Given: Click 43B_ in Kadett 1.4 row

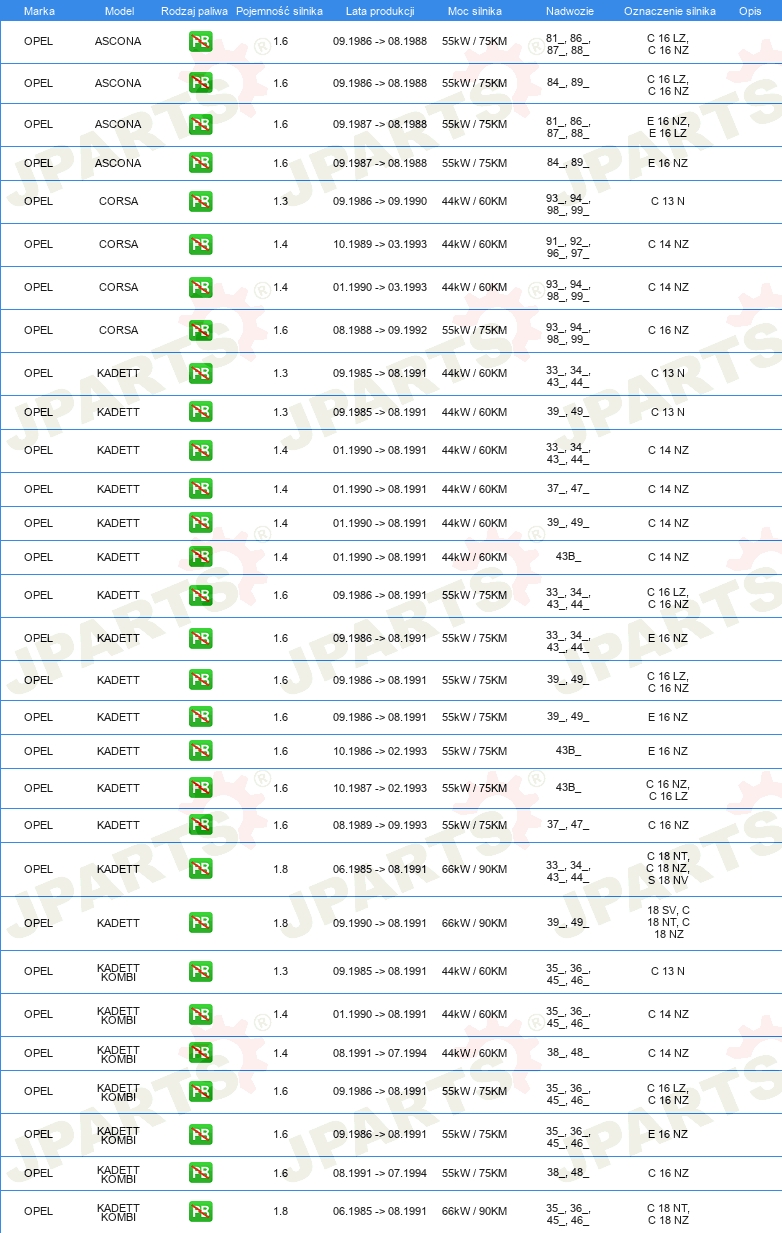Looking at the screenshot, I should 568,557.
